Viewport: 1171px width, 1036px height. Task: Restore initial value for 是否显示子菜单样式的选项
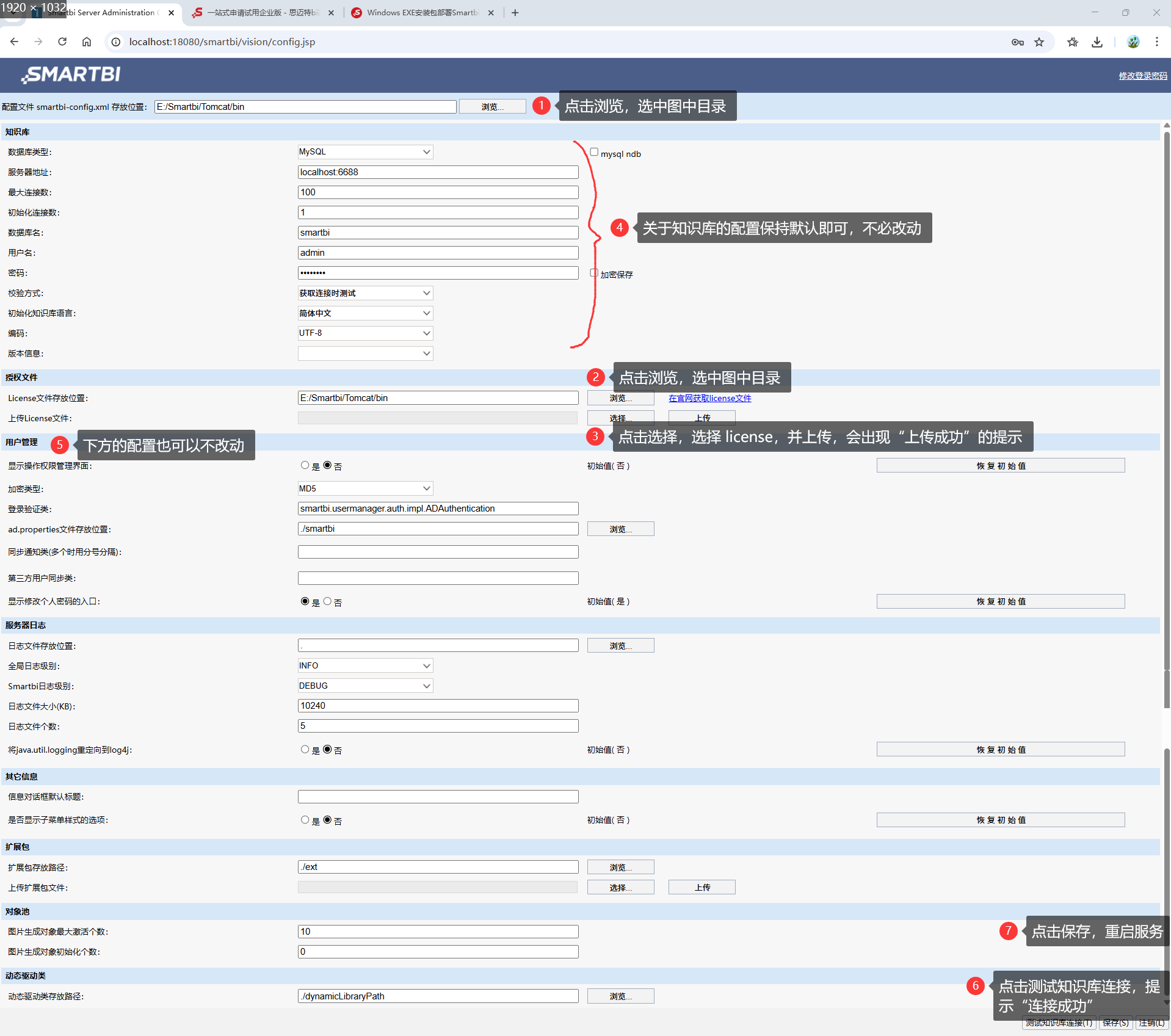click(1001, 820)
